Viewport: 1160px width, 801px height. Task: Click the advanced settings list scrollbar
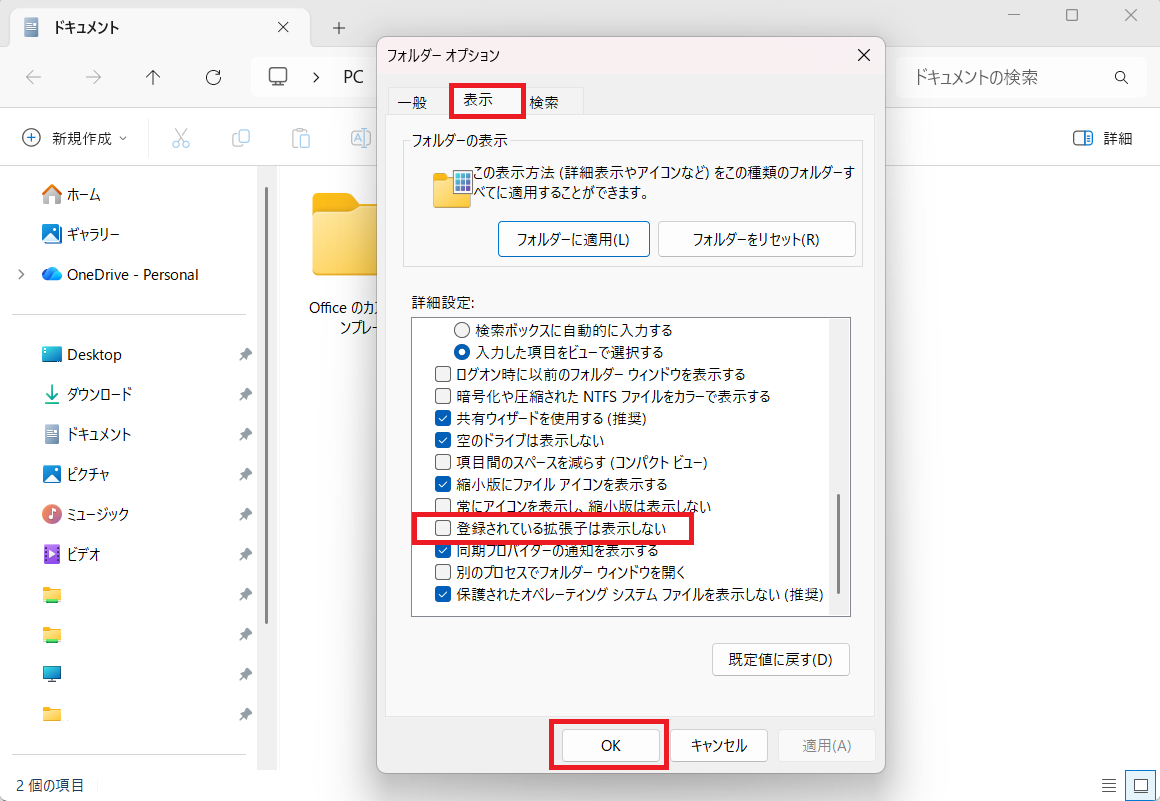coord(839,545)
